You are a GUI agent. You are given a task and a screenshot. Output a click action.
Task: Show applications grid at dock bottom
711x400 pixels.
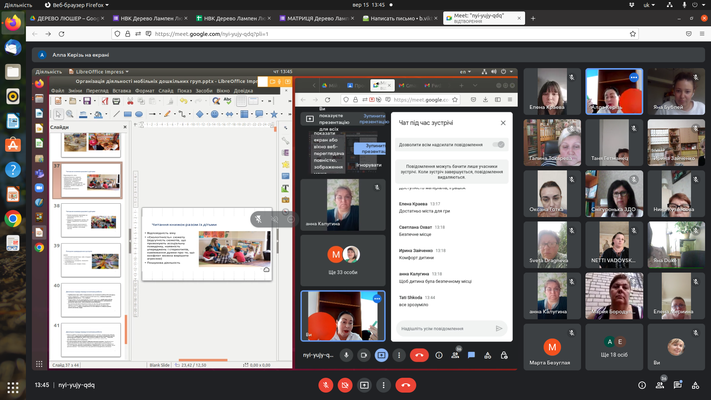click(x=13, y=387)
